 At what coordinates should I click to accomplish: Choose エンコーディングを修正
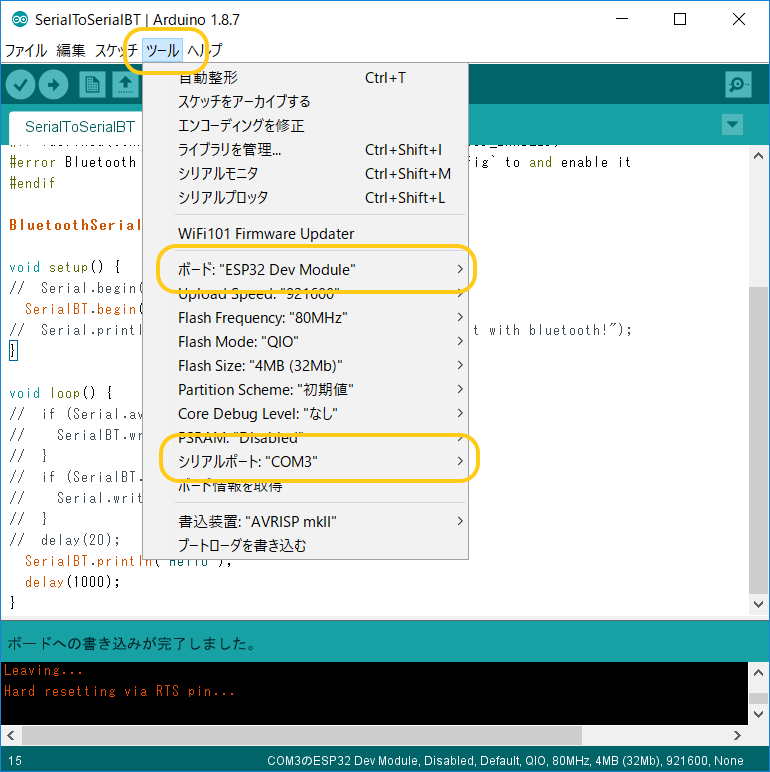pyautogui.click(x=305, y=126)
